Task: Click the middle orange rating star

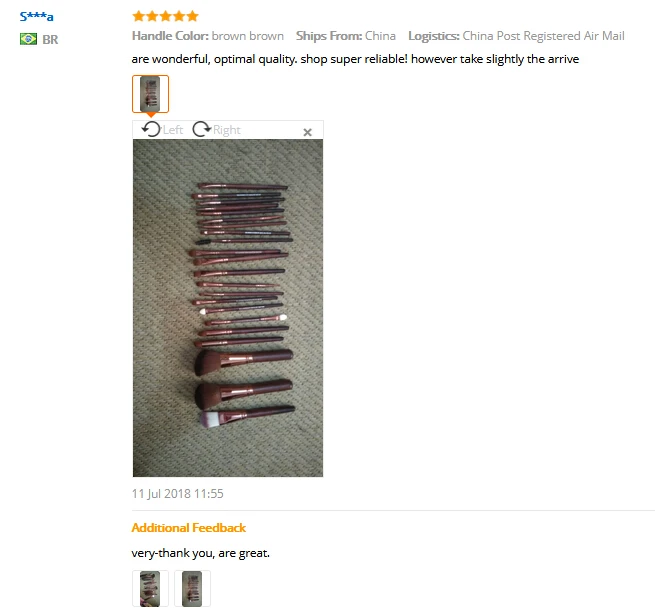Action: click(165, 16)
